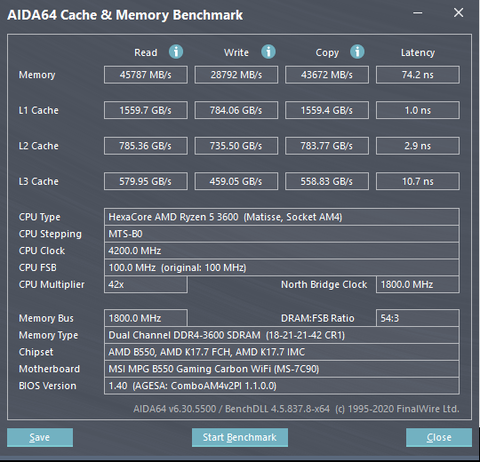Viewport: 480px width, 462px height.
Task: Click the CPU Clock value 4200.0 MHz
Action: 282,251
